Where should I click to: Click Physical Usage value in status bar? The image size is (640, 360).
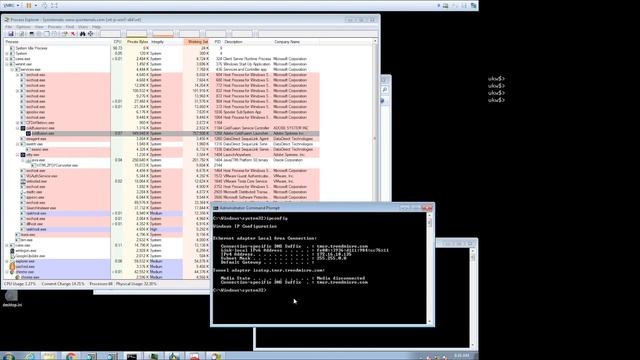click(x=136, y=284)
